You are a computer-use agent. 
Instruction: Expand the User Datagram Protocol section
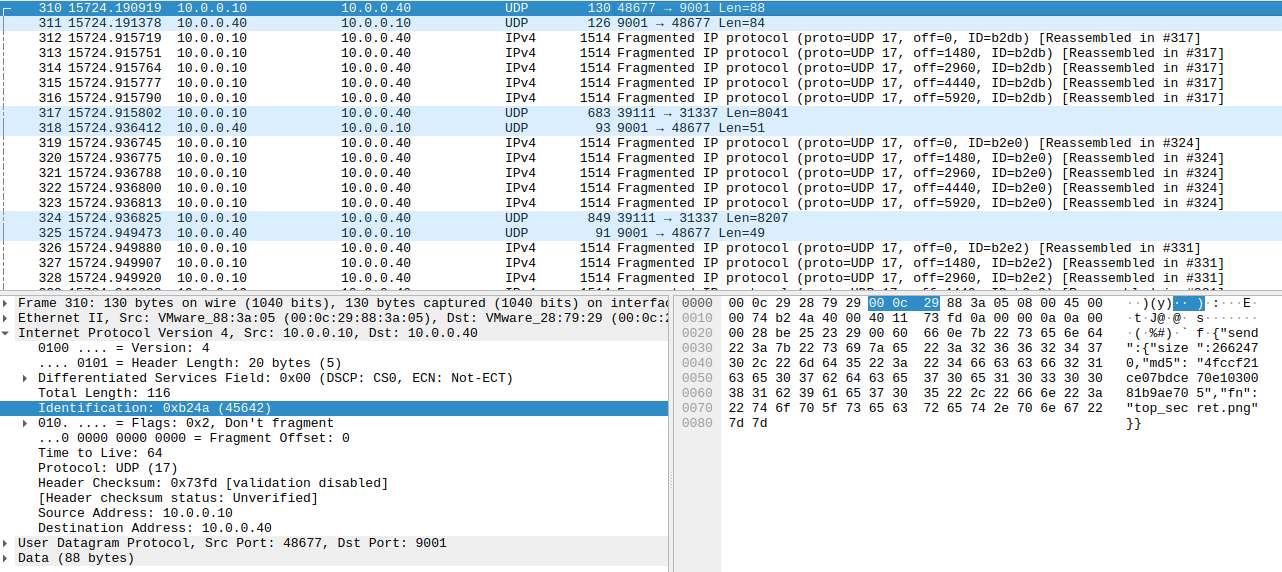(x=8, y=543)
